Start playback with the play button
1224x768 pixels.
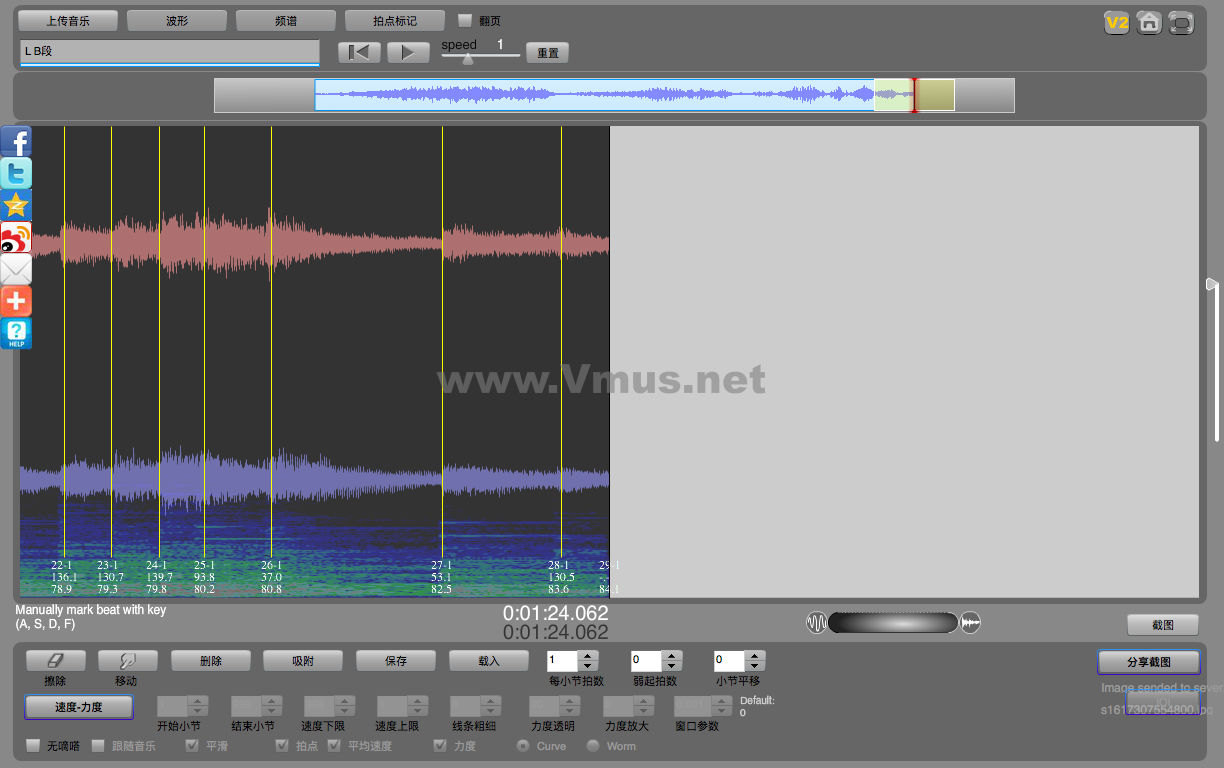408,53
